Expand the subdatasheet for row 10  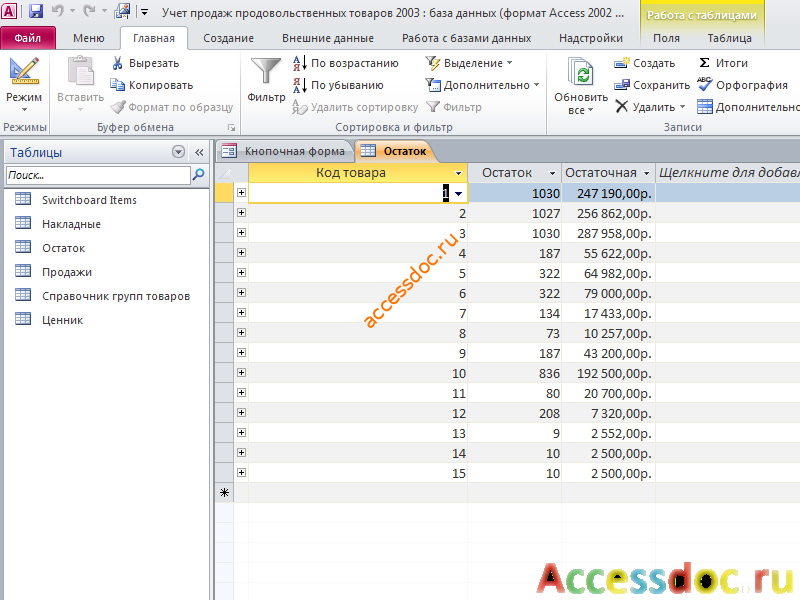tap(241, 373)
